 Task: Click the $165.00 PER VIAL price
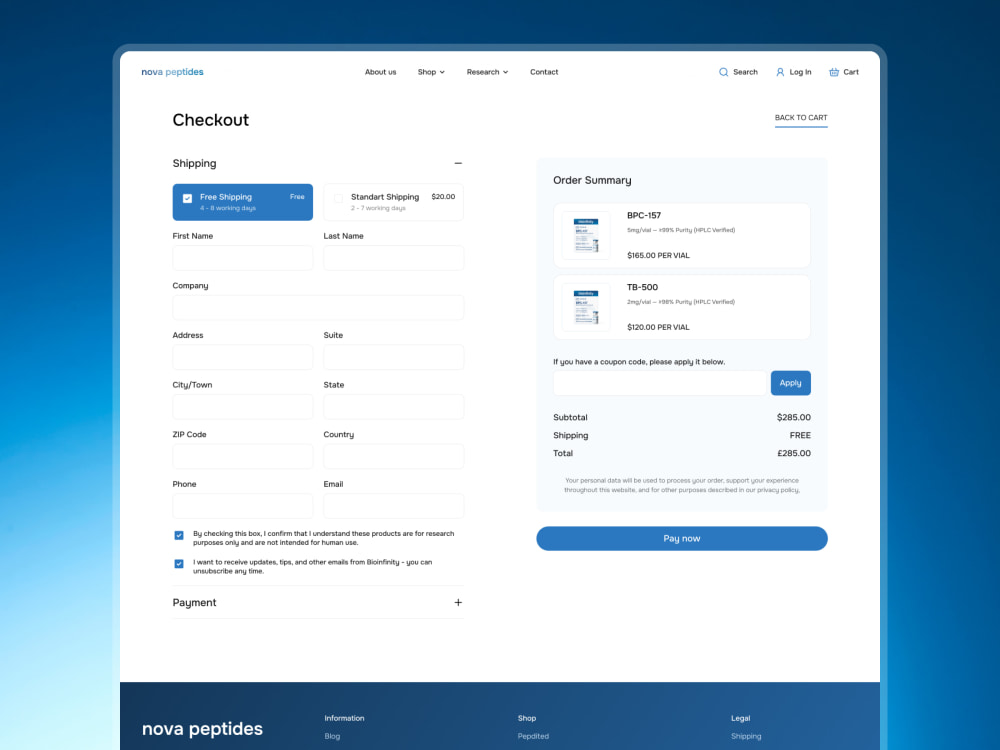(658, 256)
